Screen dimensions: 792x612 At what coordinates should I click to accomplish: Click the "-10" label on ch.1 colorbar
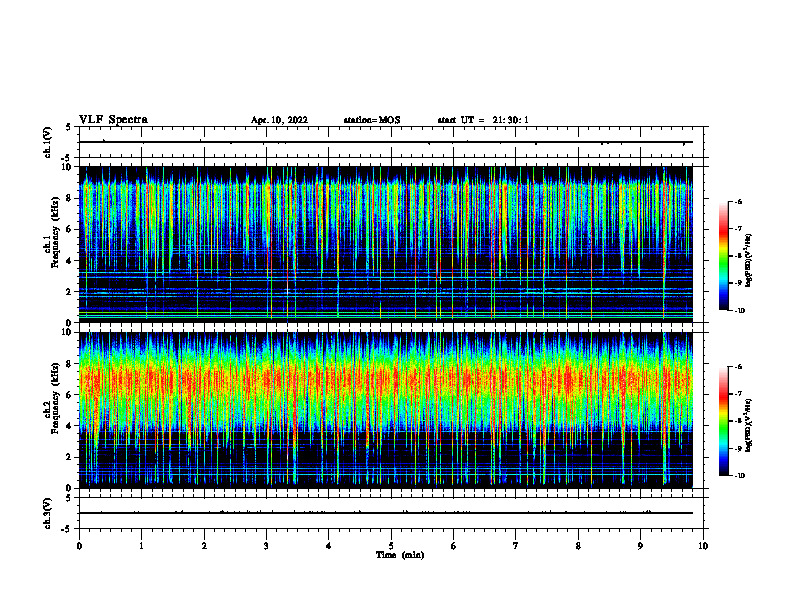(739, 311)
